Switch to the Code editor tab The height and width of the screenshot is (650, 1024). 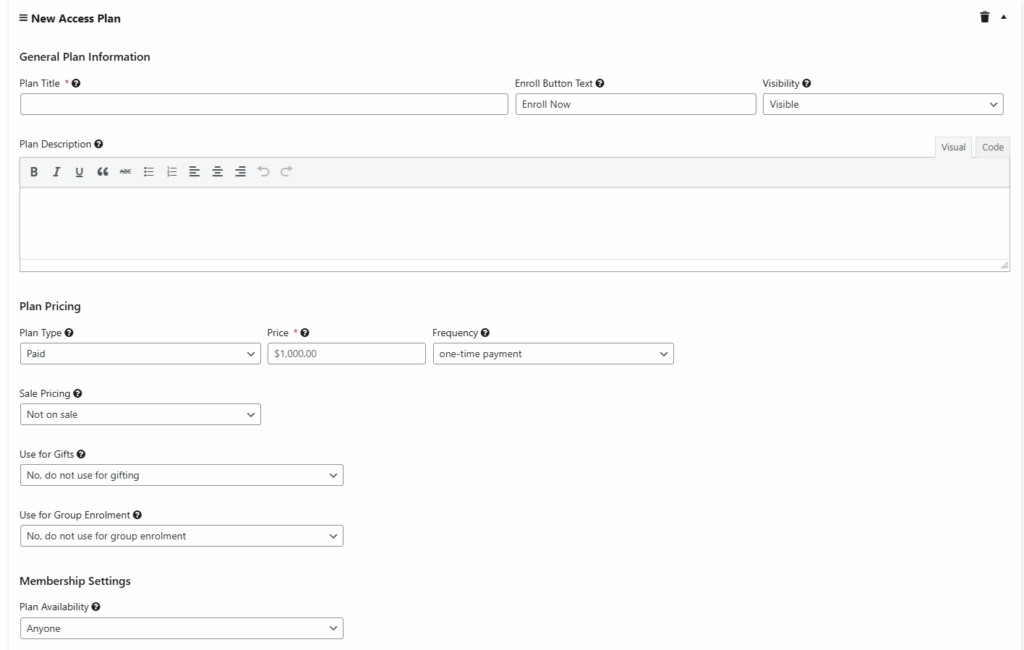click(x=992, y=147)
